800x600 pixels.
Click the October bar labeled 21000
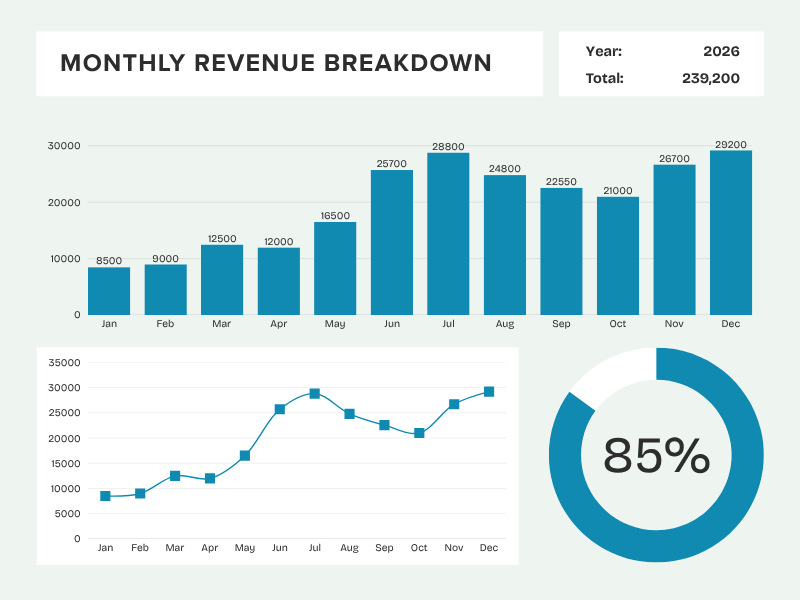coord(618,256)
